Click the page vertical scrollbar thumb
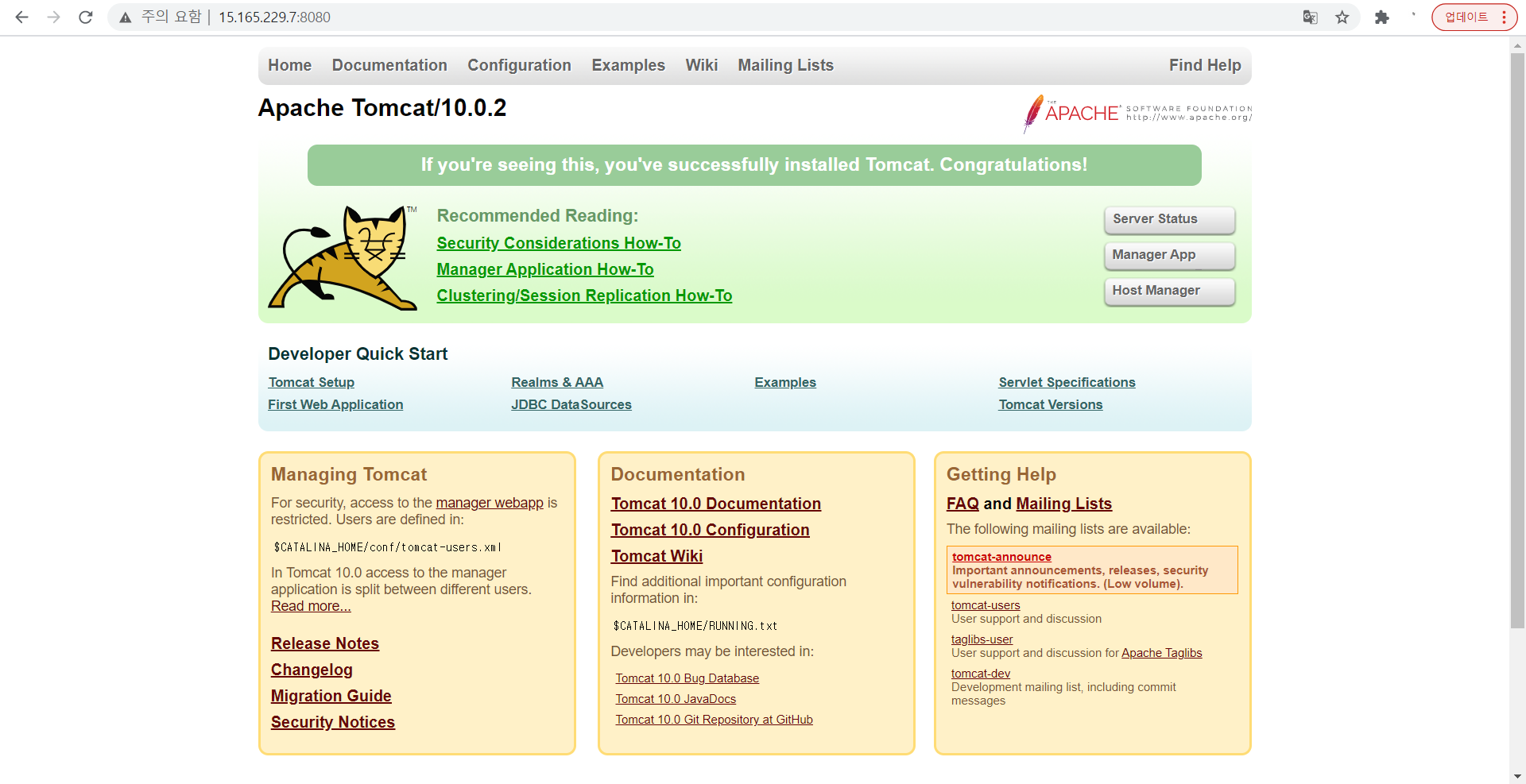The height and width of the screenshot is (784, 1526). pyautogui.click(x=1517, y=342)
